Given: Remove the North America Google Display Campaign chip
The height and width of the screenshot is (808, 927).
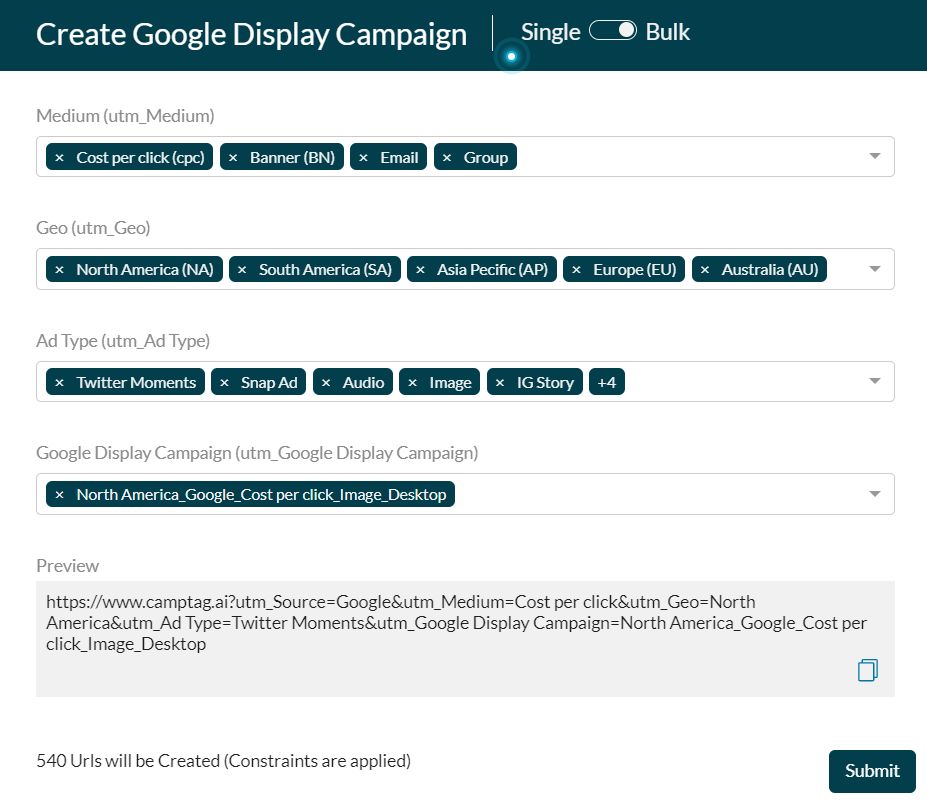Looking at the screenshot, I should coord(59,493).
